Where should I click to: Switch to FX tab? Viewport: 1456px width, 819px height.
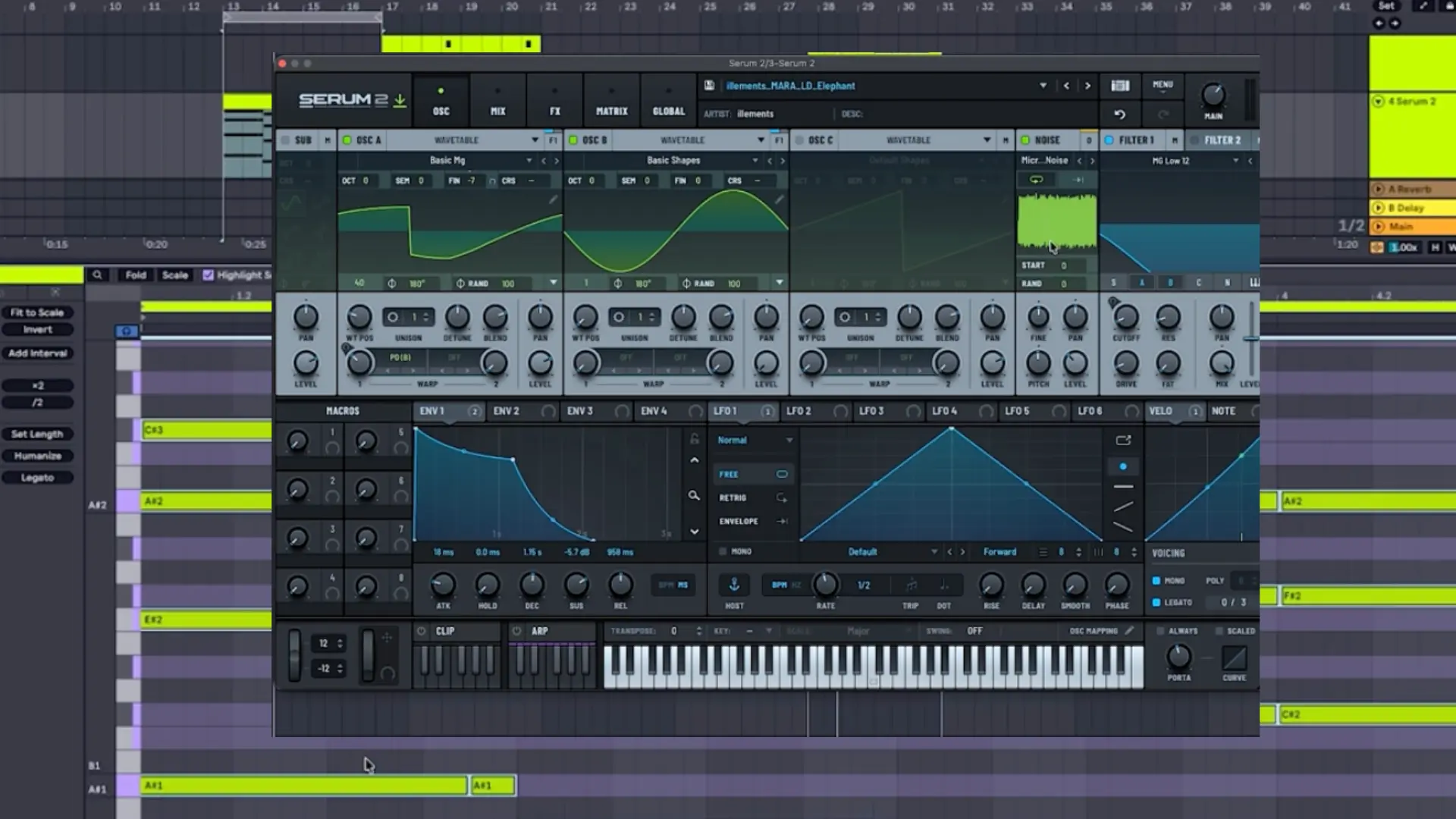pyautogui.click(x=555, y=102)
